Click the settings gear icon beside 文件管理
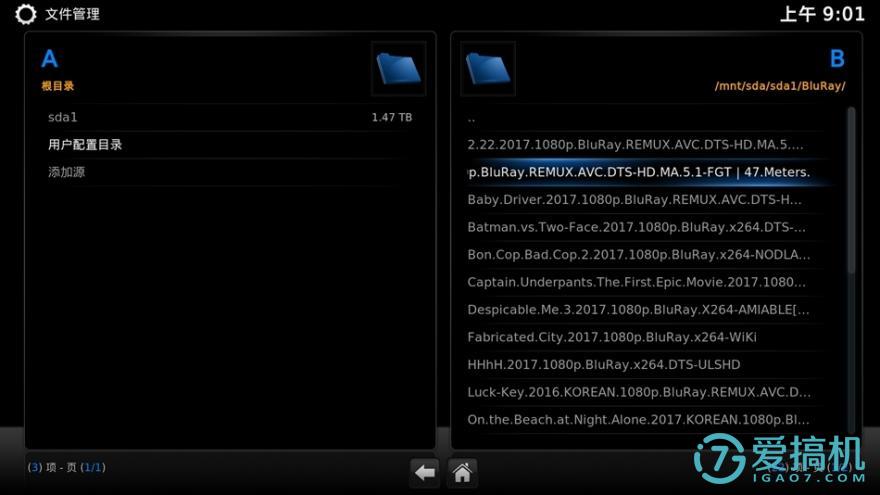 [x=25, y=15]
